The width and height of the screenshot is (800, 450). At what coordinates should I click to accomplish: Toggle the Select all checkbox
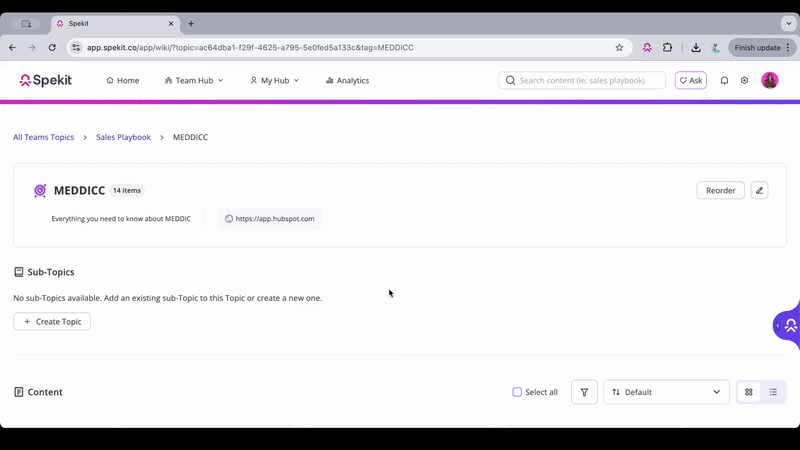(x=517, y=392)
